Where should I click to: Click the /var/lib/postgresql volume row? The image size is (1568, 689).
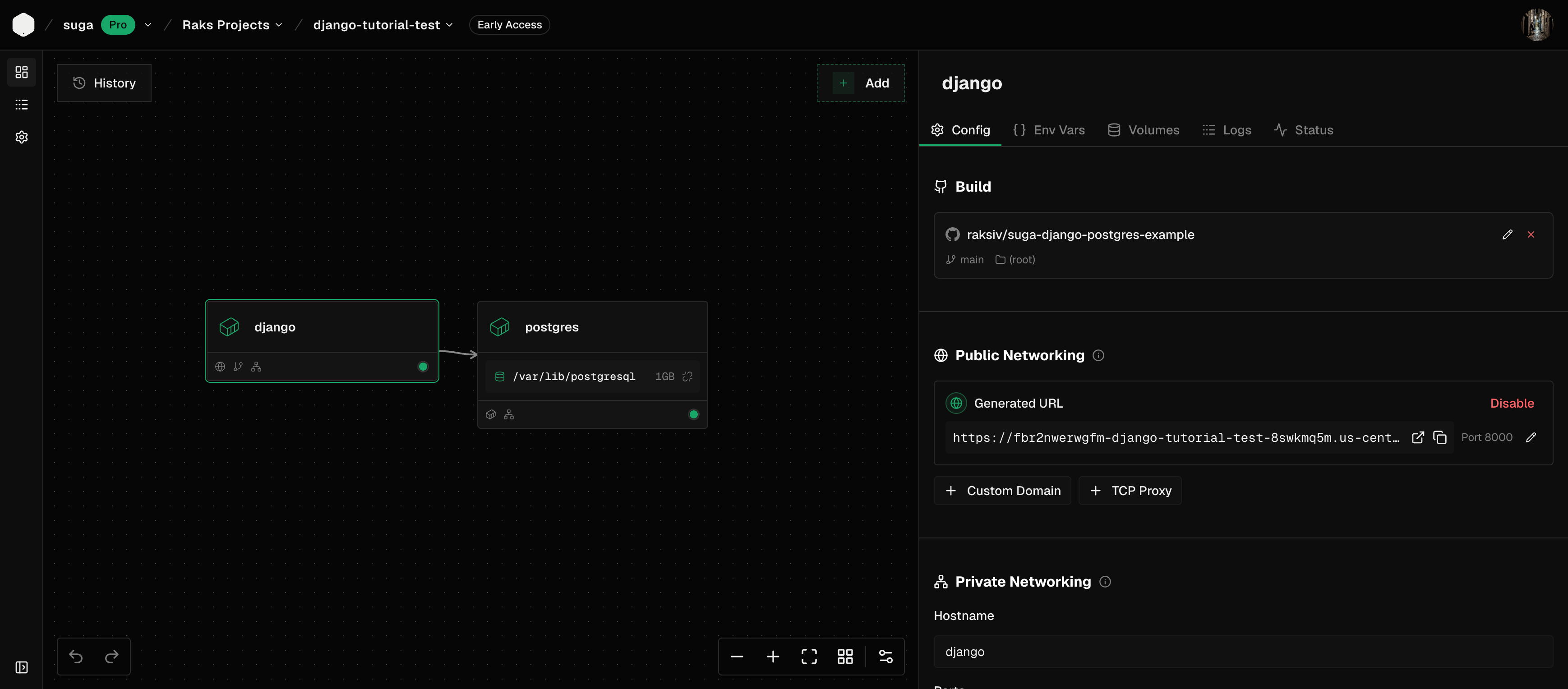pos(592,377)
